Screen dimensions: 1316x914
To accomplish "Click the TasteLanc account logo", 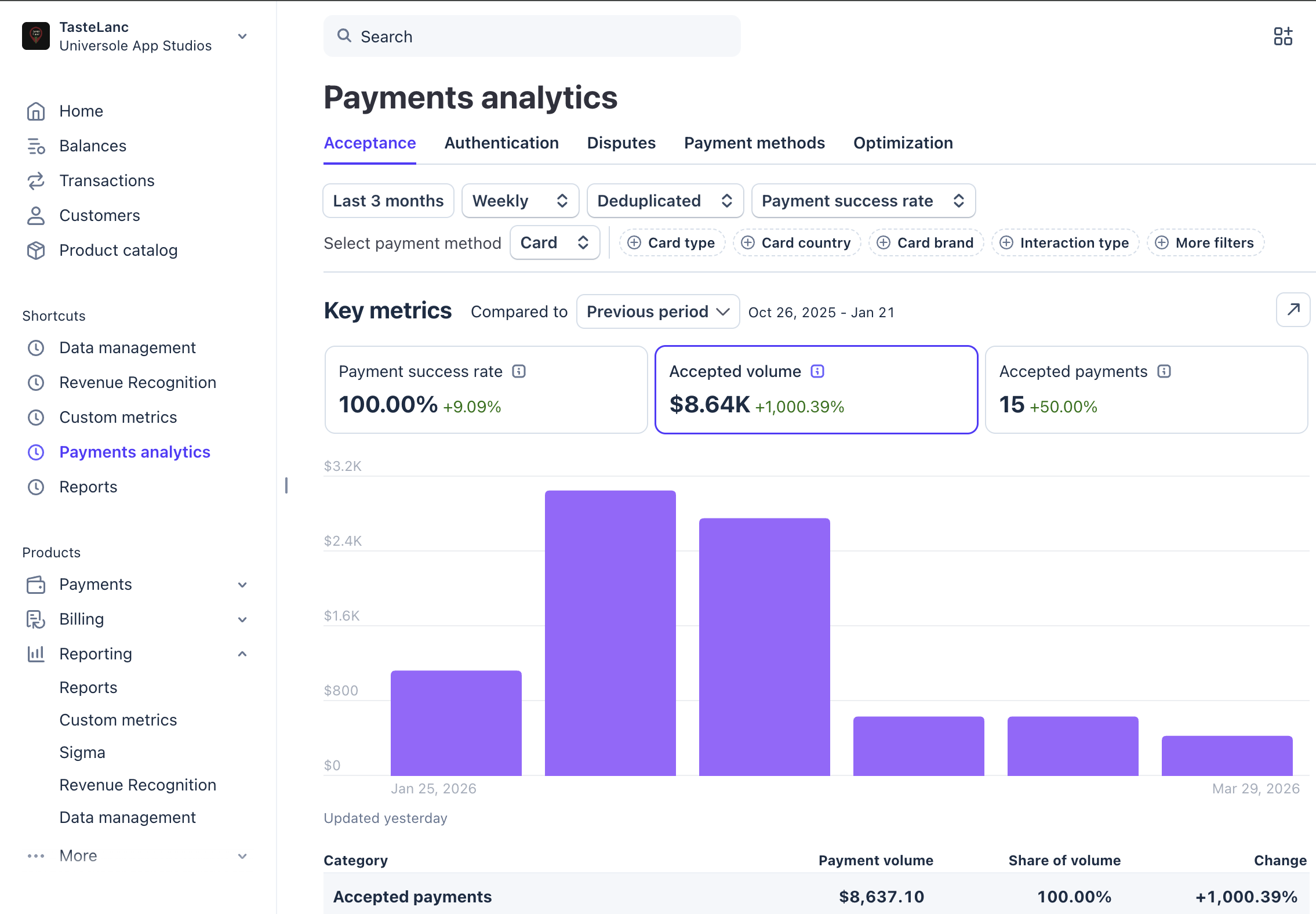I will click(36, 36).
